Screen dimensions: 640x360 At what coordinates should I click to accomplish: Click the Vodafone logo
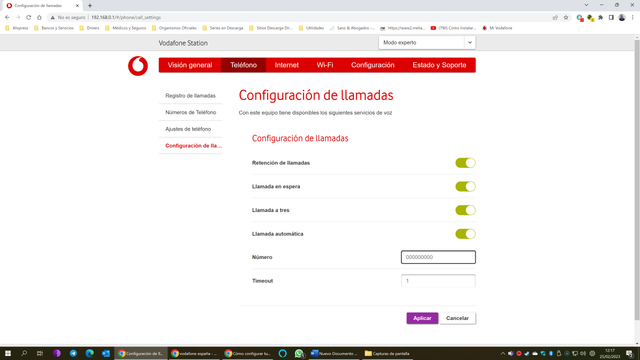coord(138,66)
